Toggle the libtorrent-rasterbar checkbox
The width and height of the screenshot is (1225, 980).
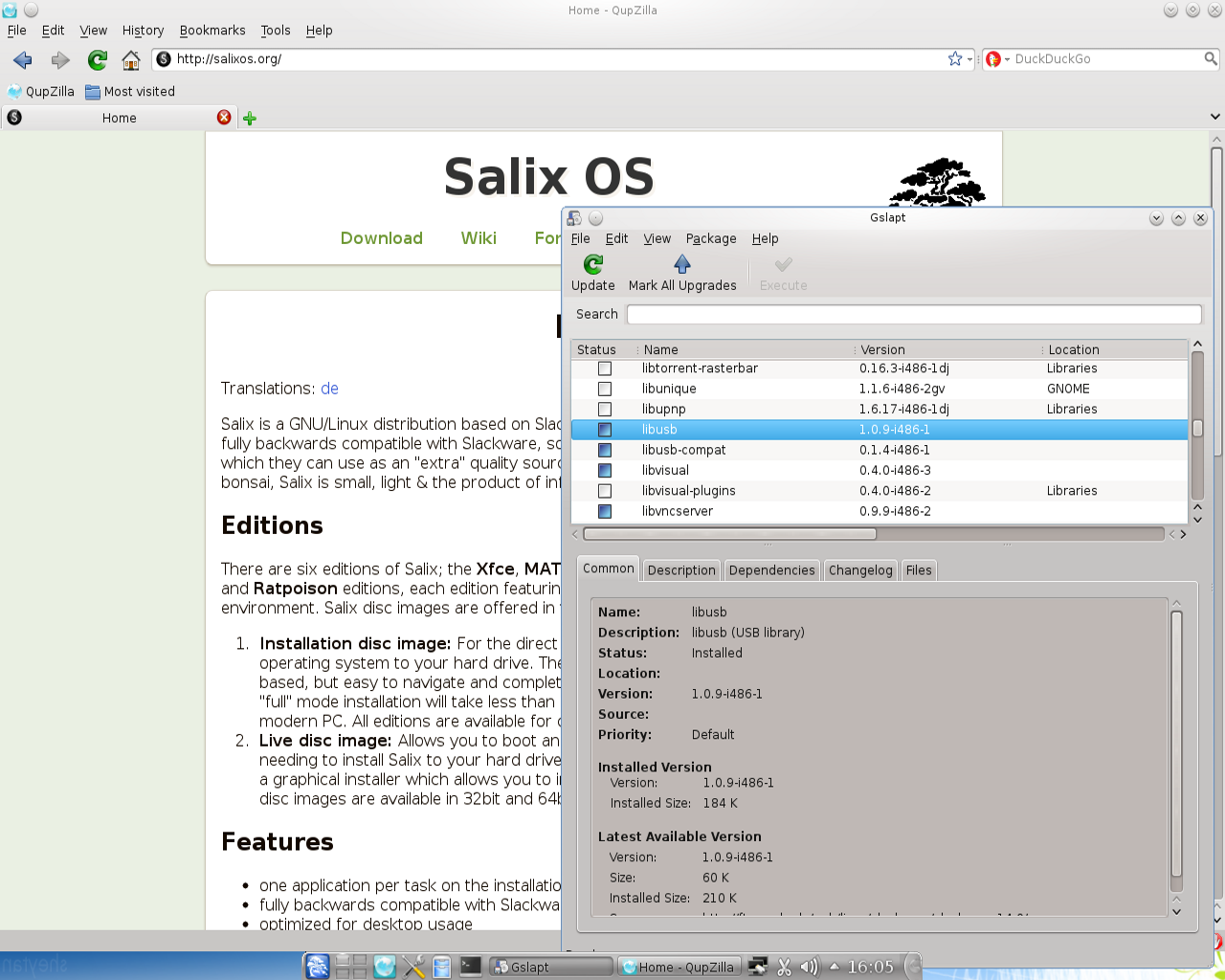click(605, 368)
